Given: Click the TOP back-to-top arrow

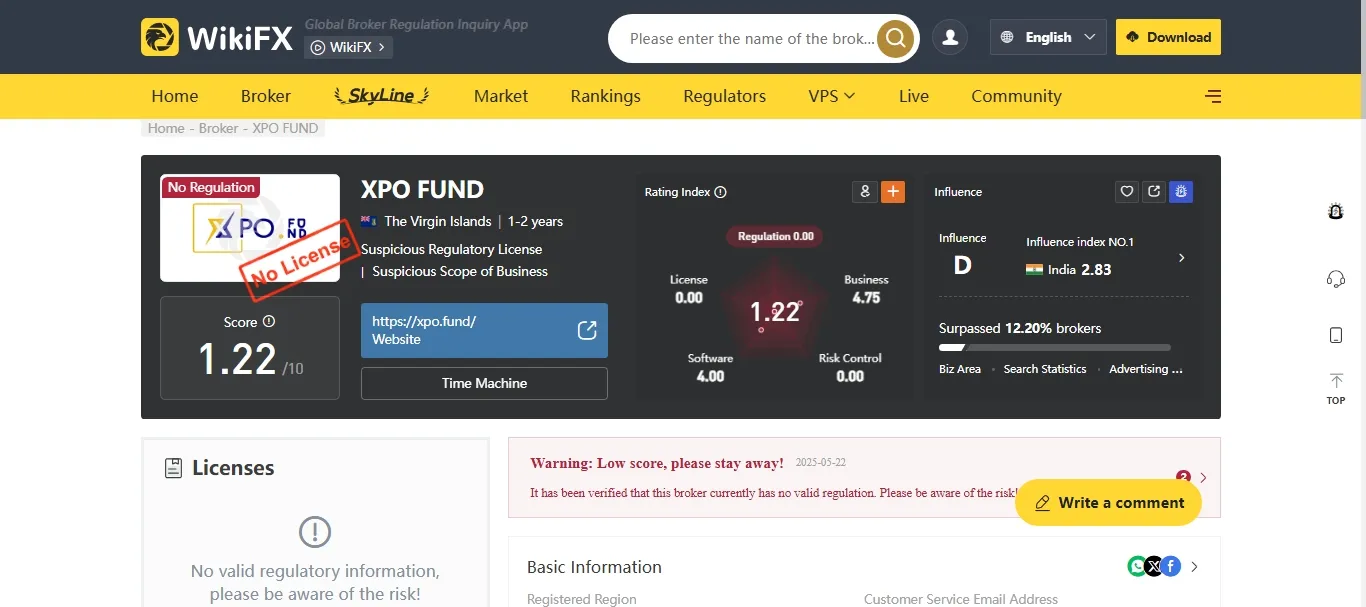Looking at the screenshot, I should click(x=1336, y=389).
